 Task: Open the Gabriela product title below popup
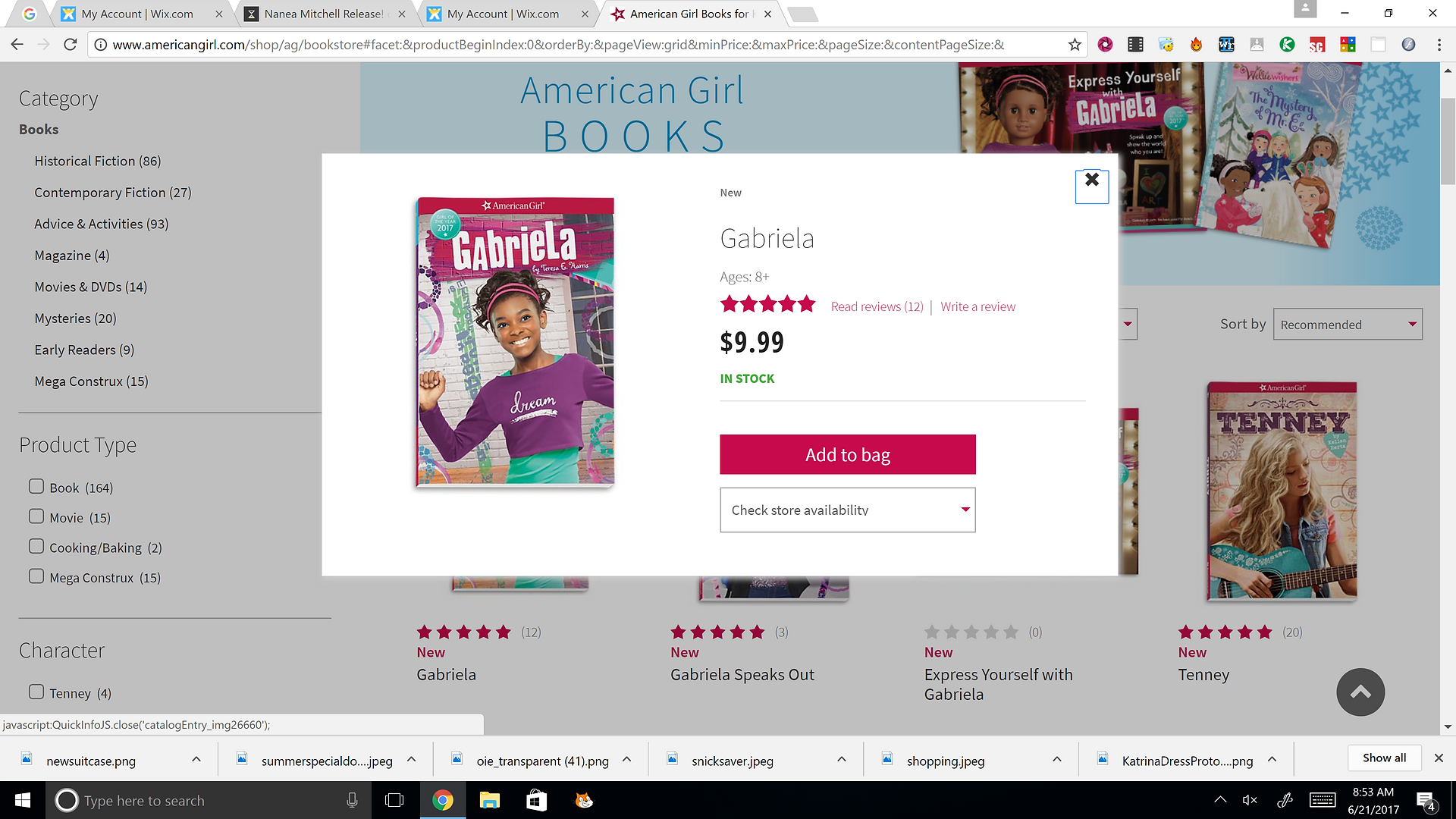tap(446, 674)
